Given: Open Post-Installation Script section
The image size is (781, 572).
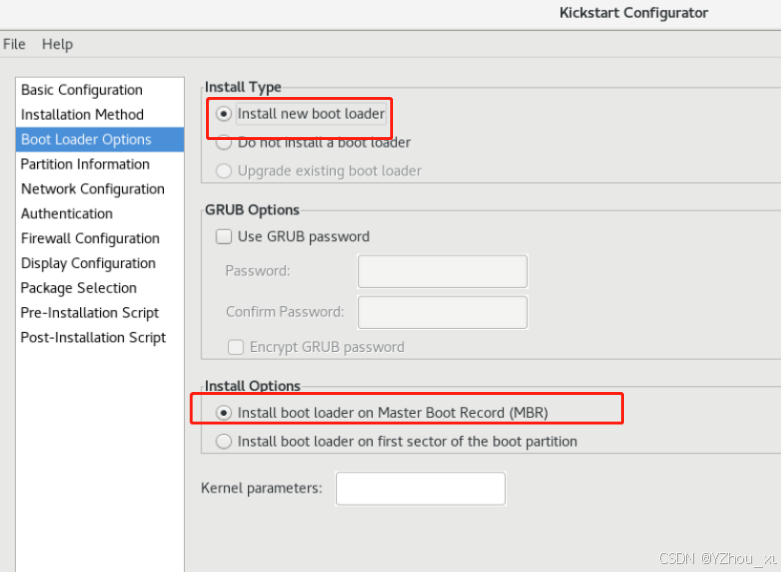Looking at the screenshot, I should click(x=93, y=338).
